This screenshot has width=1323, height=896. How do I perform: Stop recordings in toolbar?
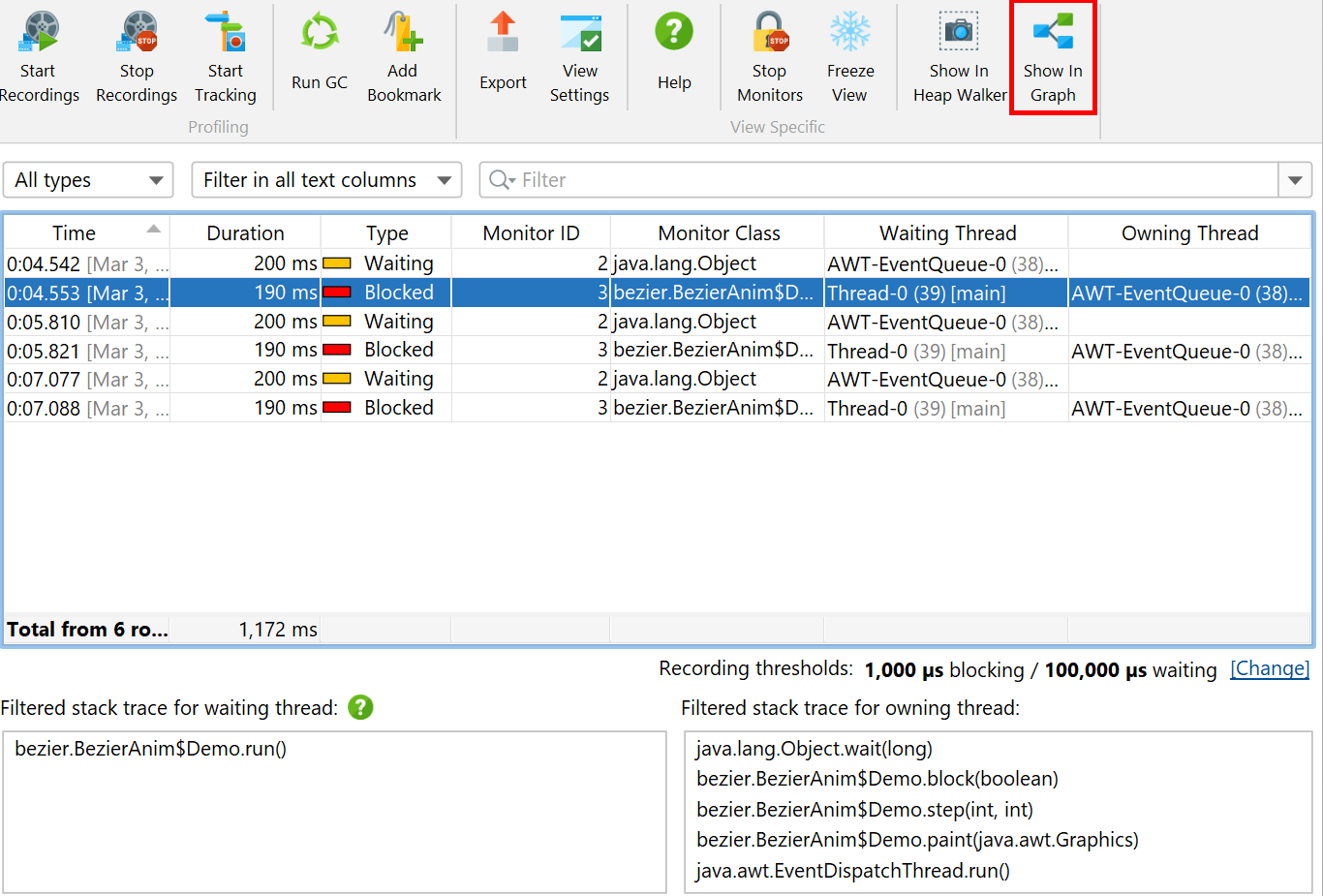point(137,58)
